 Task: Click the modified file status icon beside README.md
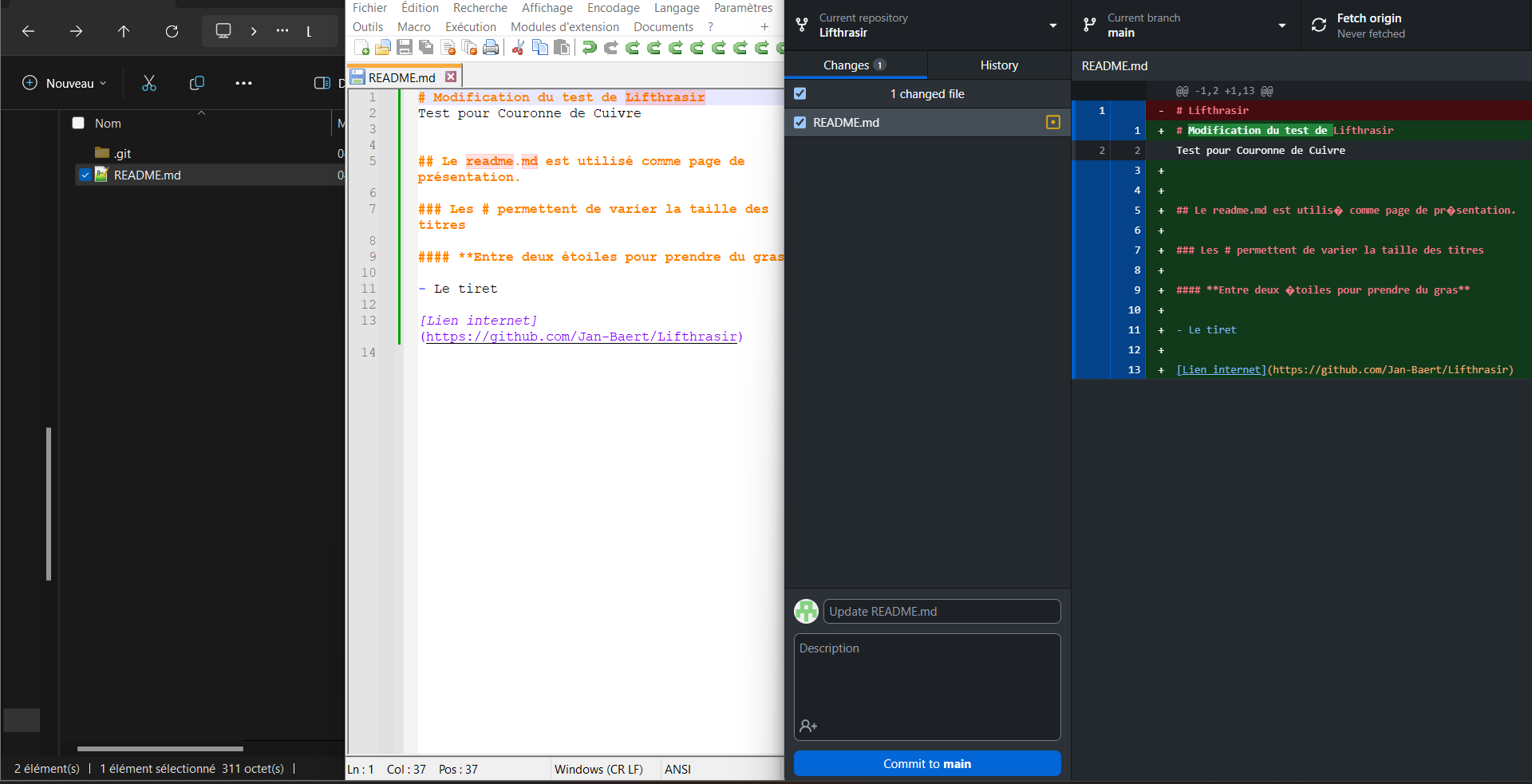(1053, 122)
